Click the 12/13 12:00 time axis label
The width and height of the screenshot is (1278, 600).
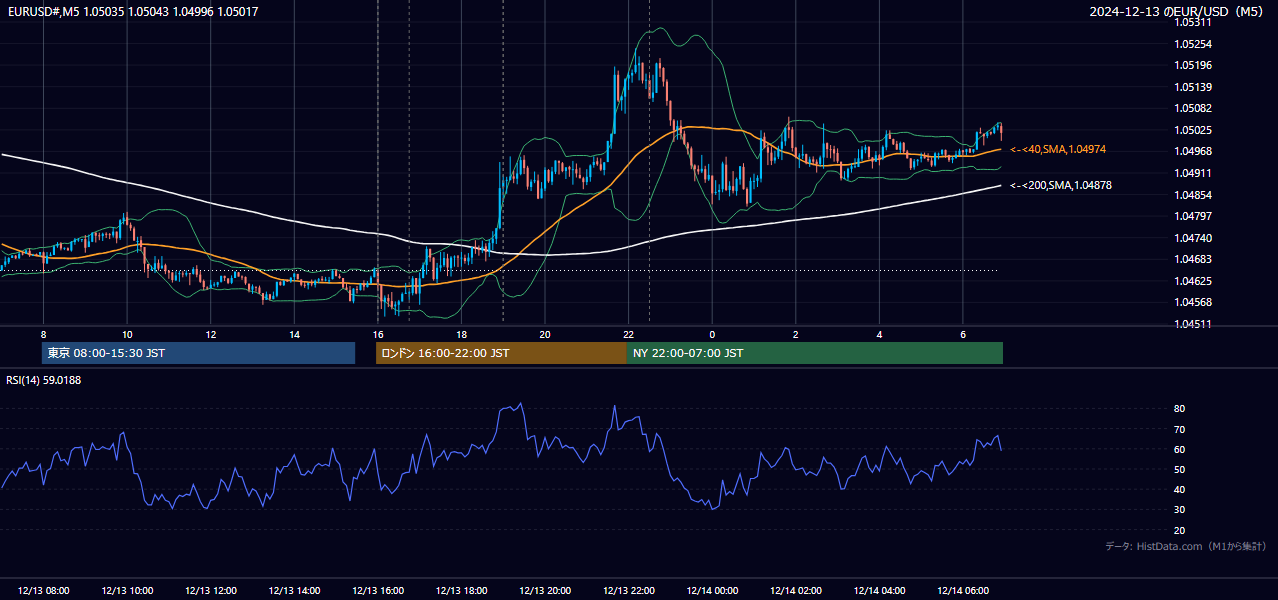210,591
